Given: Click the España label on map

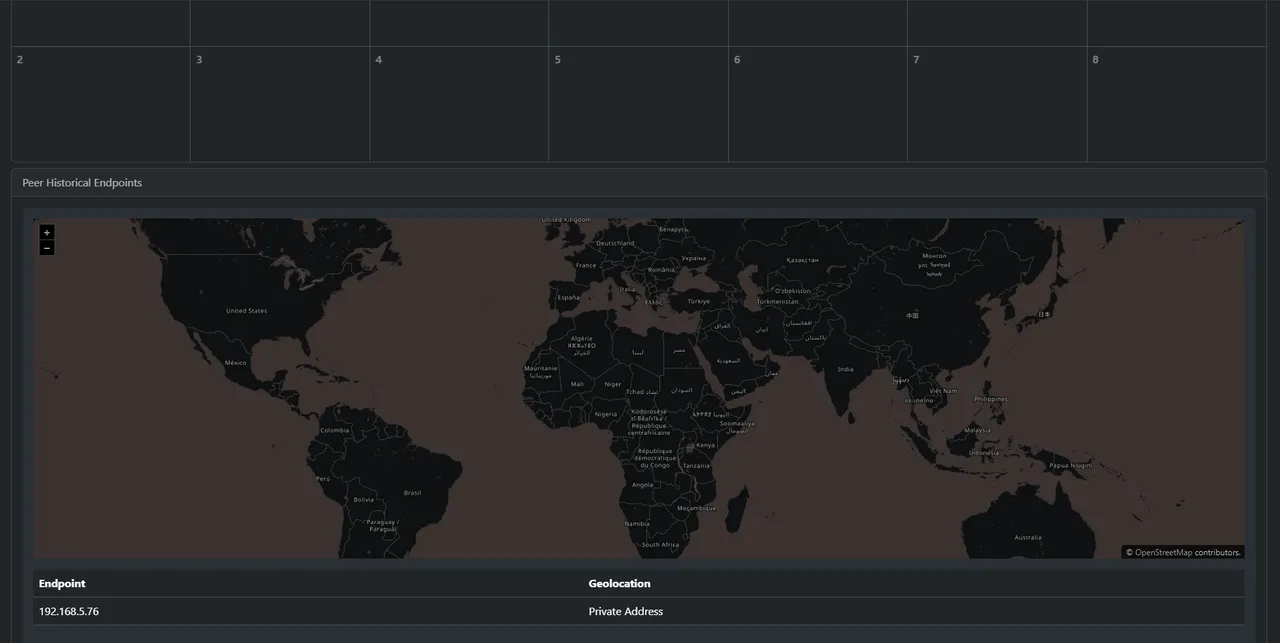Looking at the screenshot, I should tap(568, 297).
